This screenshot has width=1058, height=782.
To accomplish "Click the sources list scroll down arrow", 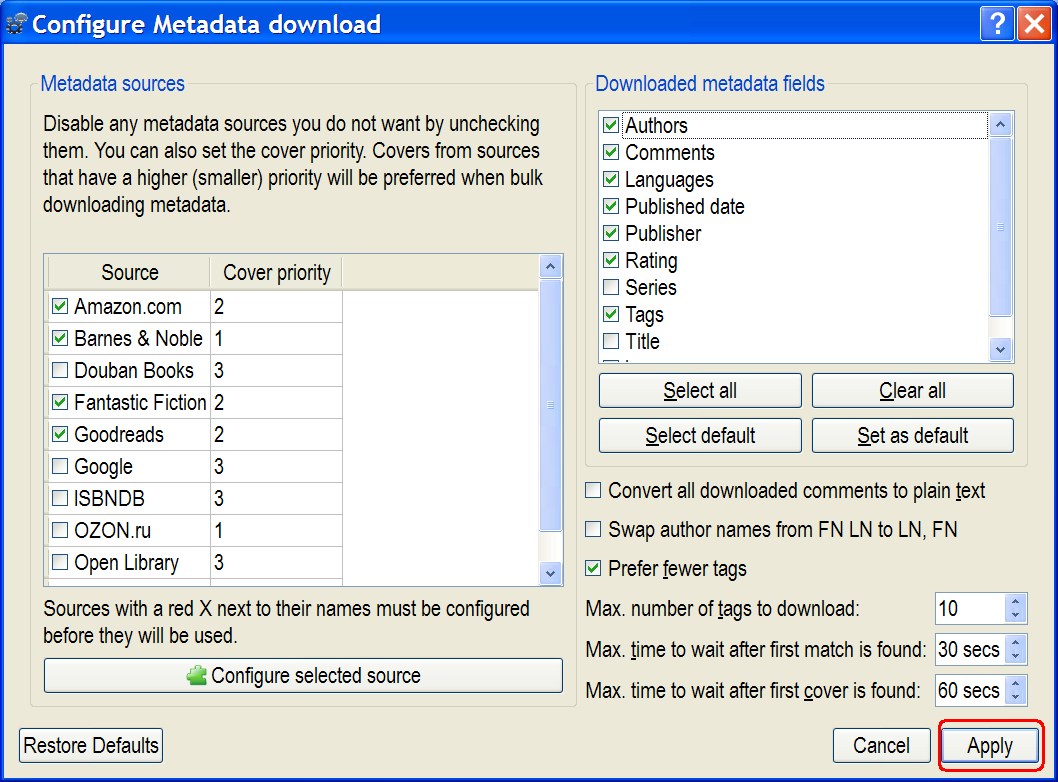I will pos(551,574).
